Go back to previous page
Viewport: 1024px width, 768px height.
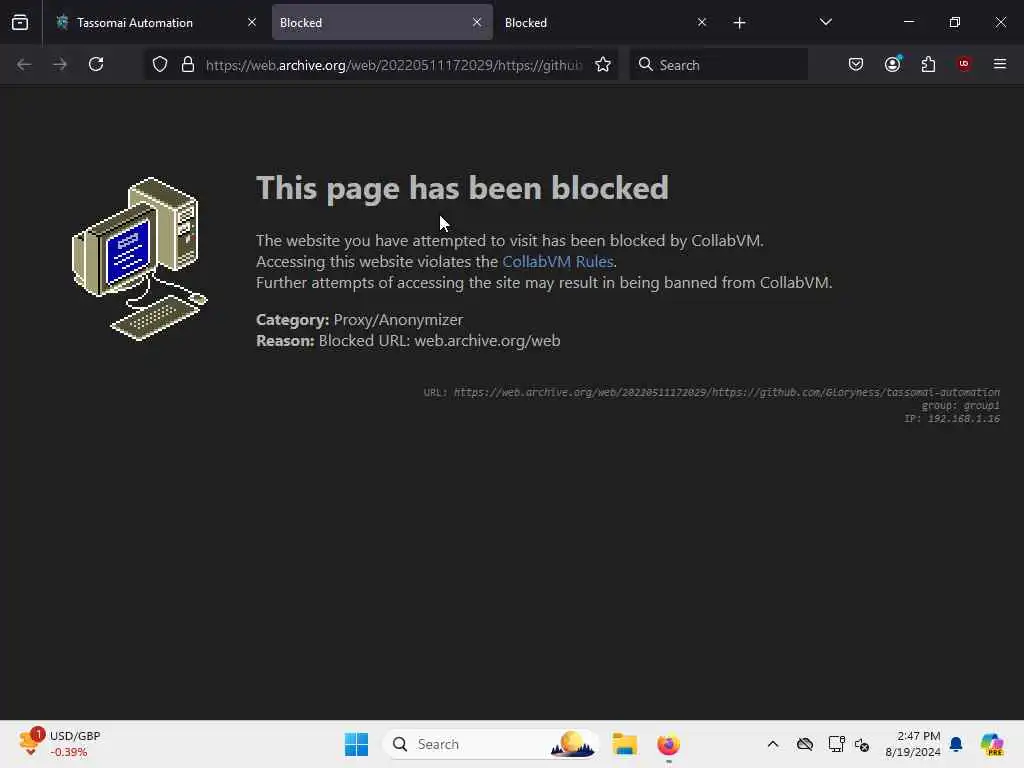click(24, 64)
